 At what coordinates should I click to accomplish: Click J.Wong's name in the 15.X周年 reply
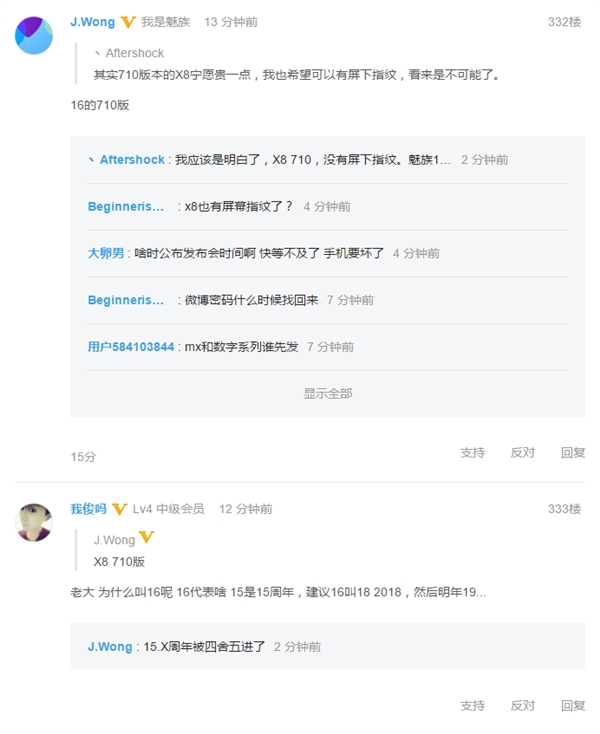pyautogui.click(x=110, y=647)
